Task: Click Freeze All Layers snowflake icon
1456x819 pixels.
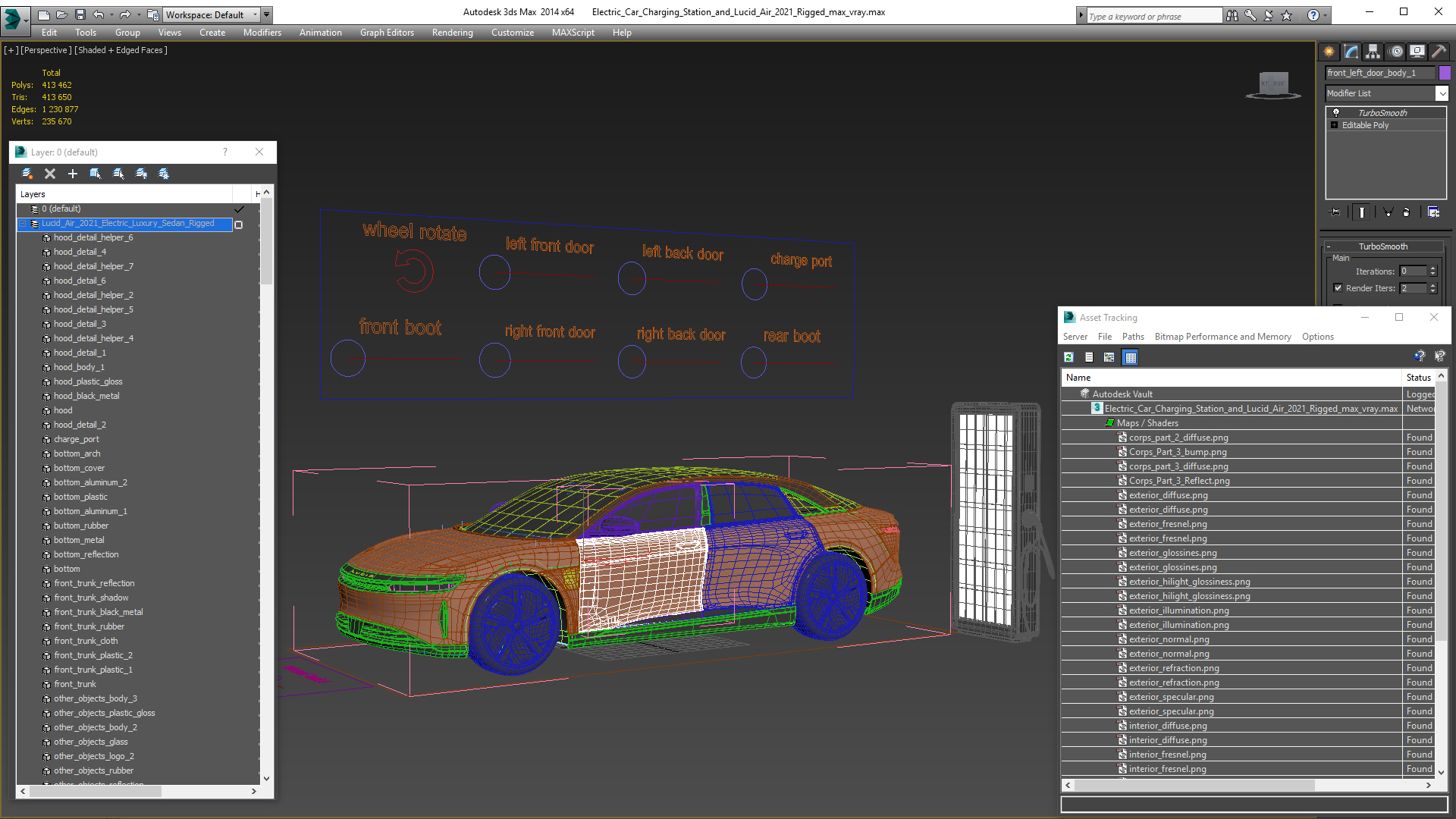Action: pyautogui.click(x=164, y=174)
